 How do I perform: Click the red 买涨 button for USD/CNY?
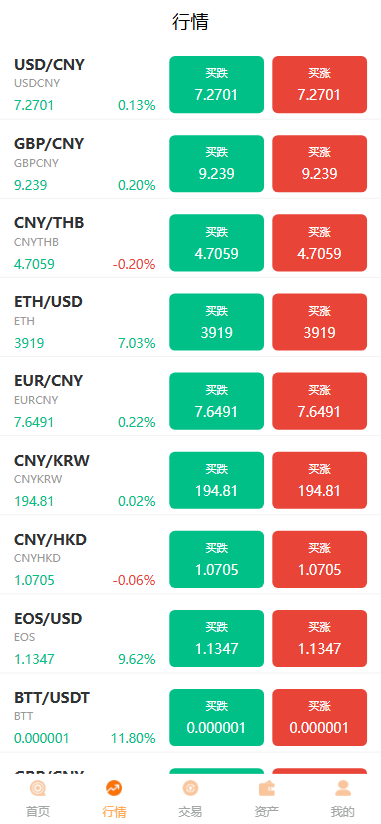pyautogui.click(x=320, y=85)
